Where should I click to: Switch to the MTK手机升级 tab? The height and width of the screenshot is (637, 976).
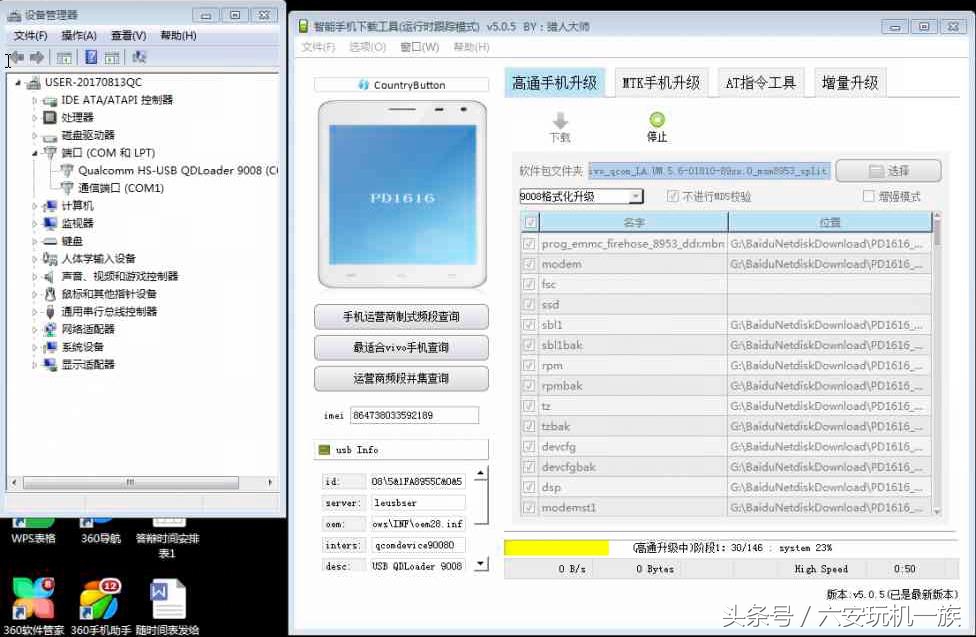[660, 83]
